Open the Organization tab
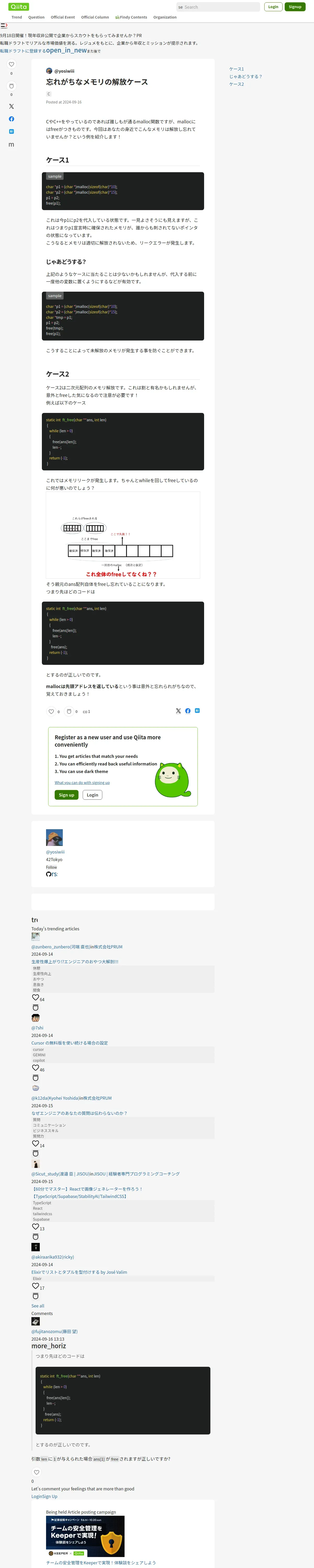This screenshot has width=314, height=1568. point(165,17)
